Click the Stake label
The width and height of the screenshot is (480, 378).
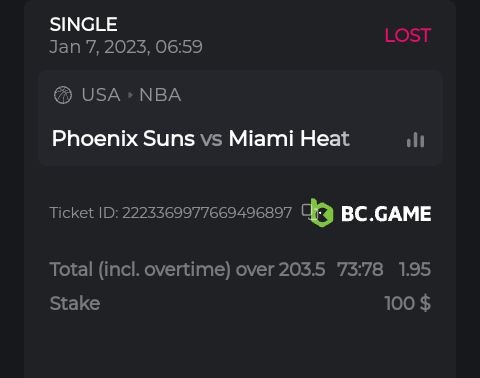pyautogui.click(x=75, y=303)
